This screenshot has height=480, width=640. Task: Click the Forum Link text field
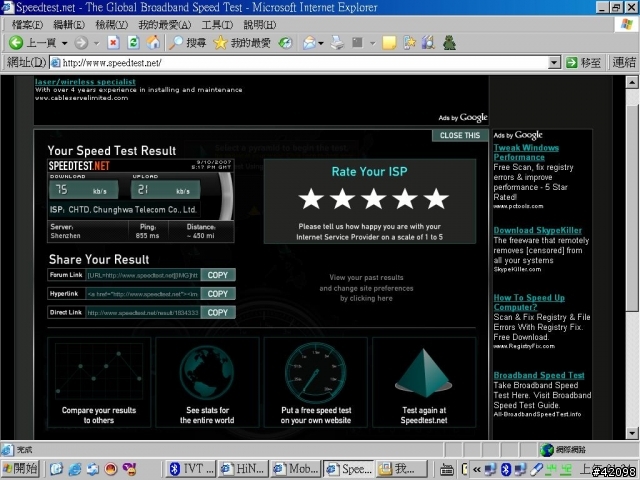click(x=143, y=275)
